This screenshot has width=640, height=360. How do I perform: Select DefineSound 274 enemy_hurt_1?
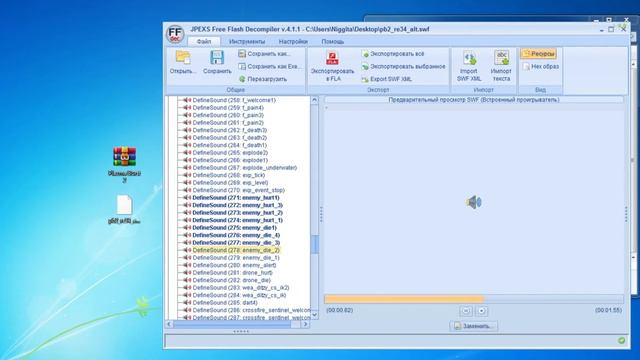click(x=238, y=220)
